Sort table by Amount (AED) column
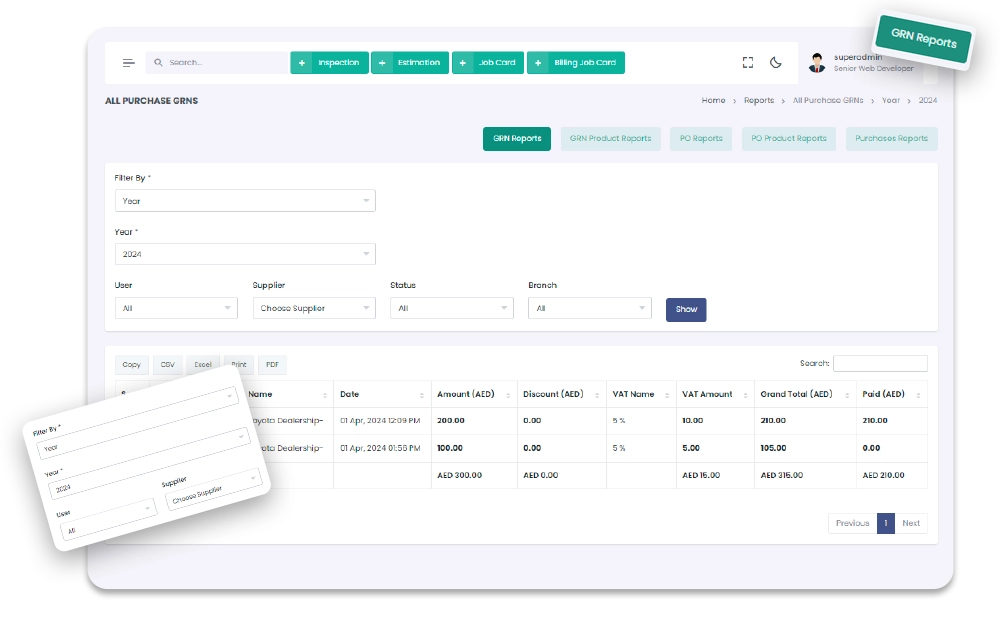 [474, 395]
